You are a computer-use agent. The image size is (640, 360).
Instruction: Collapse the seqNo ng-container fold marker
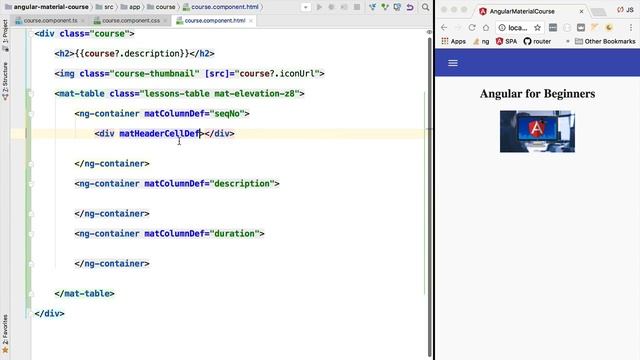pyautogui.click(x=31, y=114)
